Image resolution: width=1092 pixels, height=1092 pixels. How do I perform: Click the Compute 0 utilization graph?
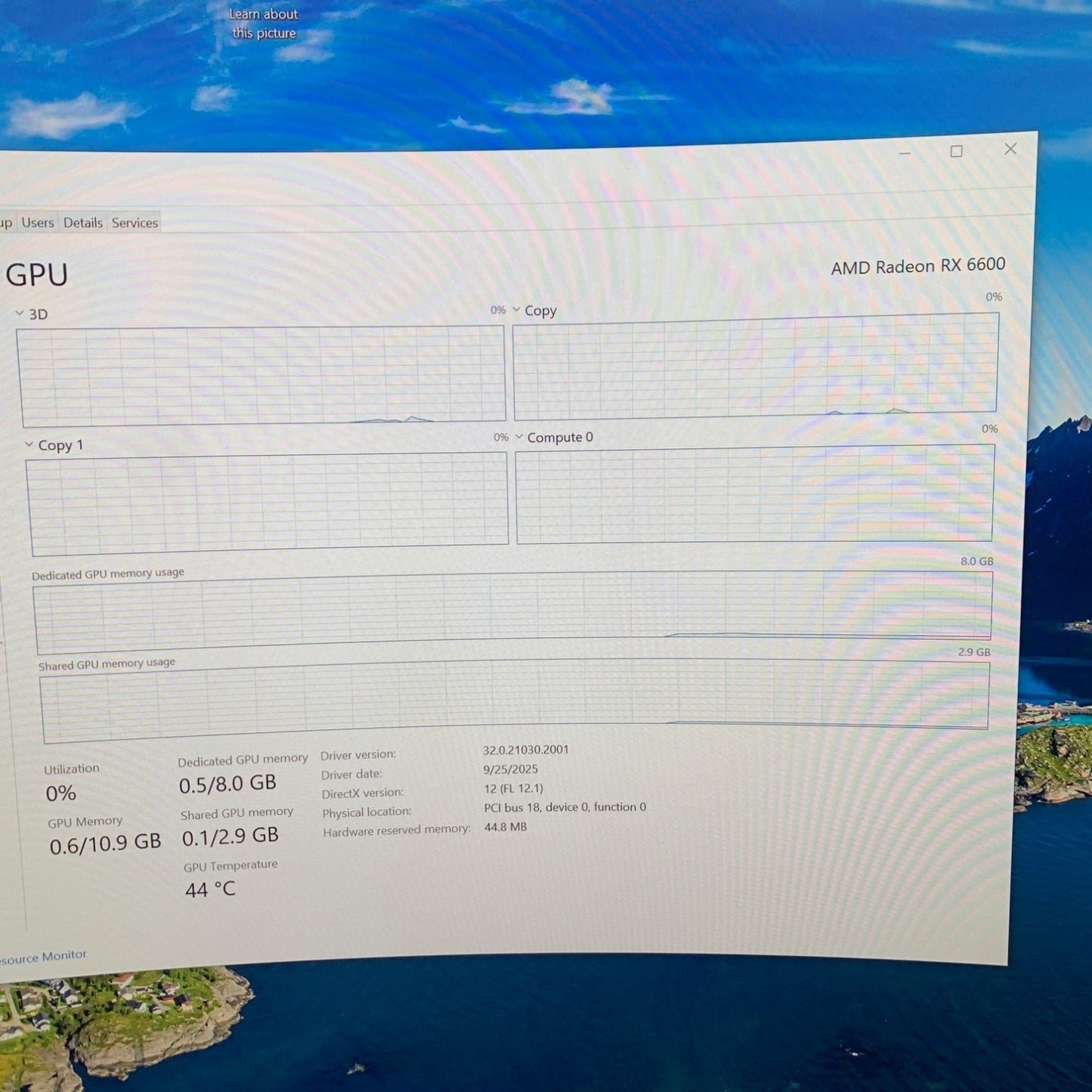756,495
